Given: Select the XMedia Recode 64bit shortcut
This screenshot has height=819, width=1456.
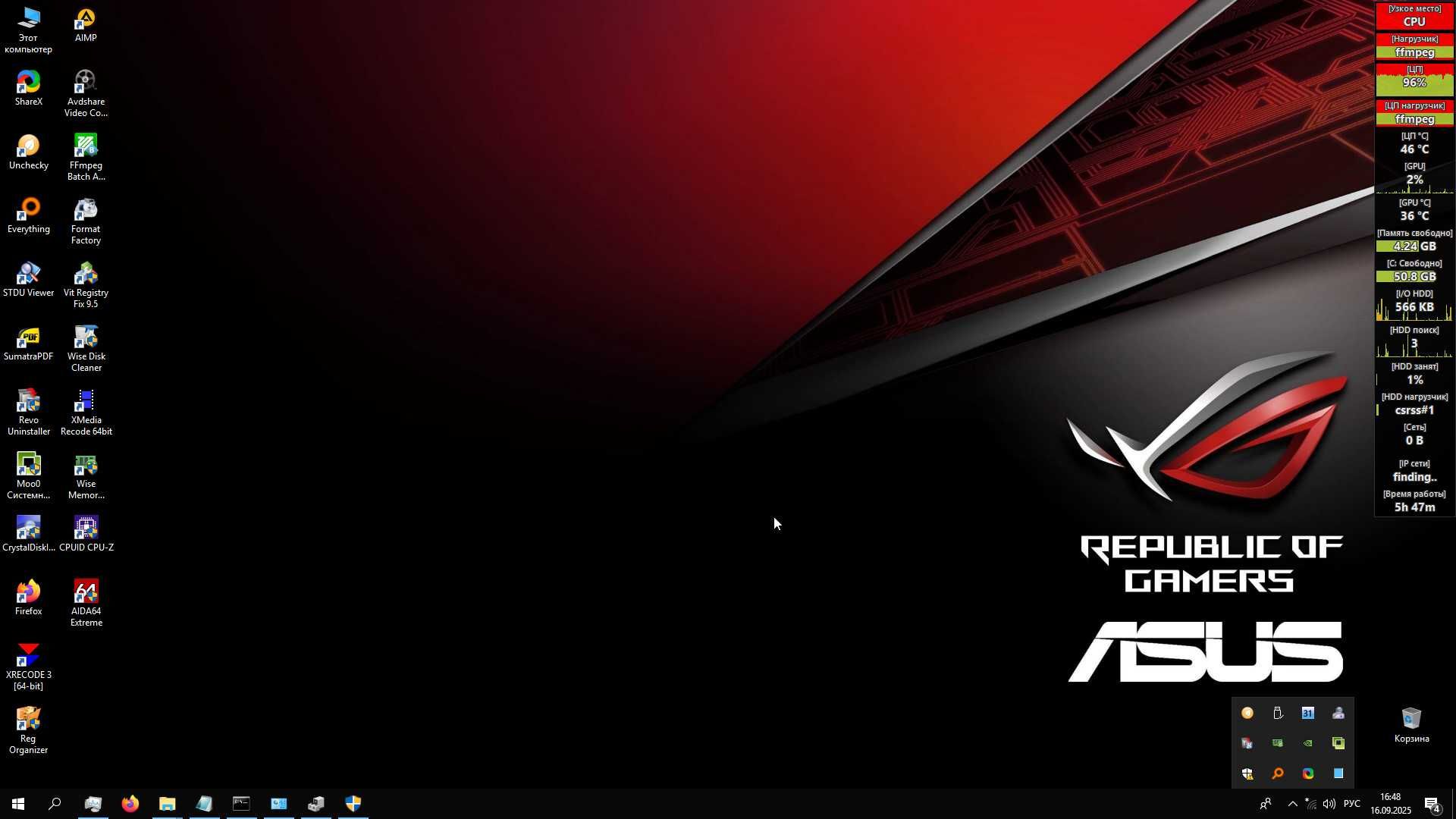Looking at the screenshot, I should point(86,413).
